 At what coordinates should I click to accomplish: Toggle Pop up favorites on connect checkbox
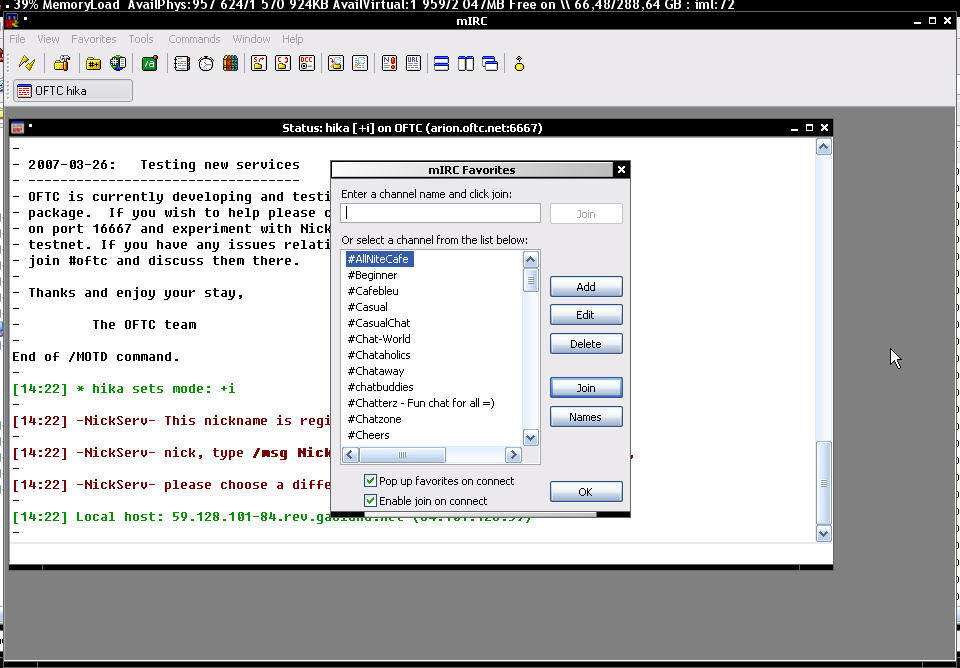coord(370,481)
